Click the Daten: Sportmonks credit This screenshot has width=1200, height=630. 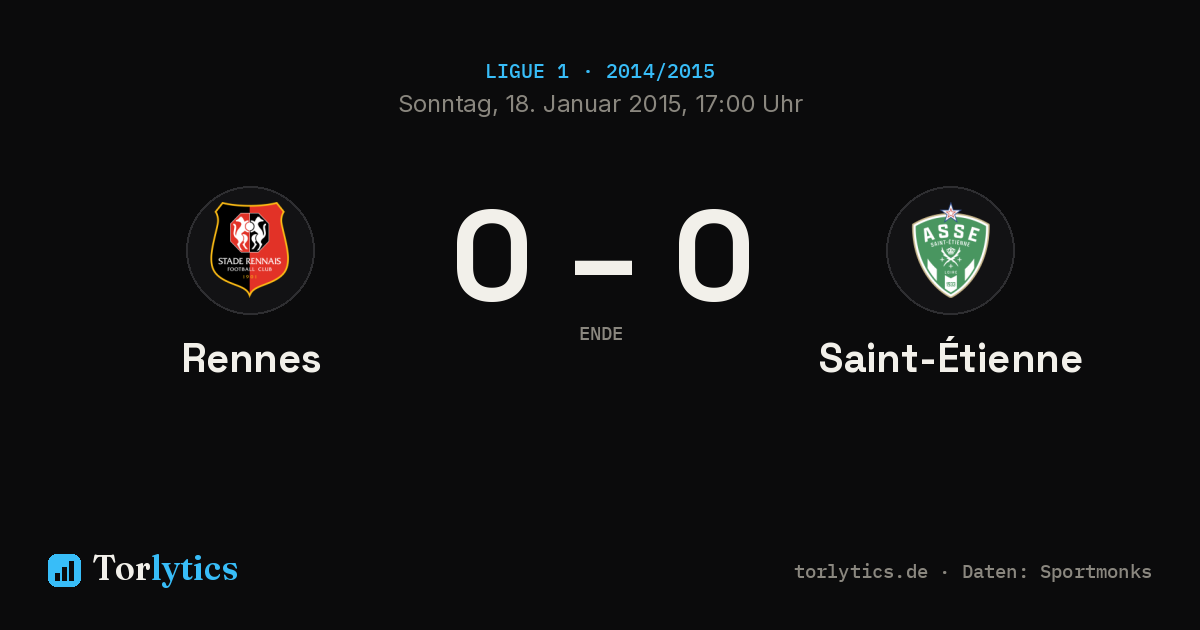(x=1057, y=572)
